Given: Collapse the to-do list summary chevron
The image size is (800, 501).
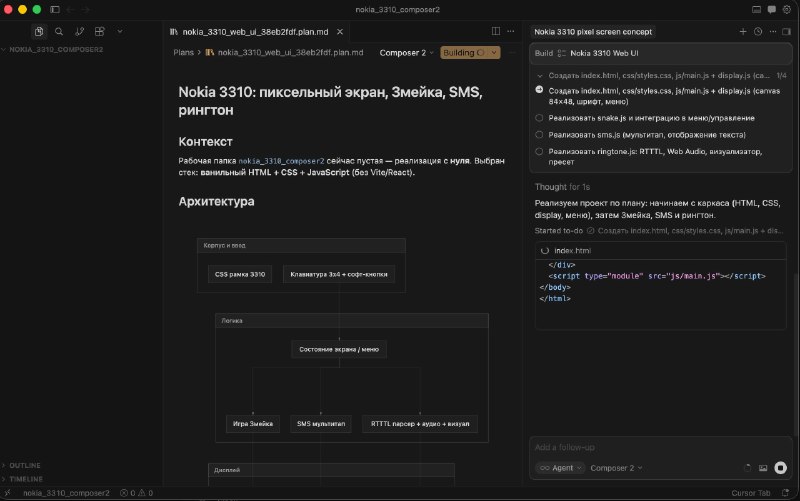Looking at the screenshot, I should pos(540,76).
